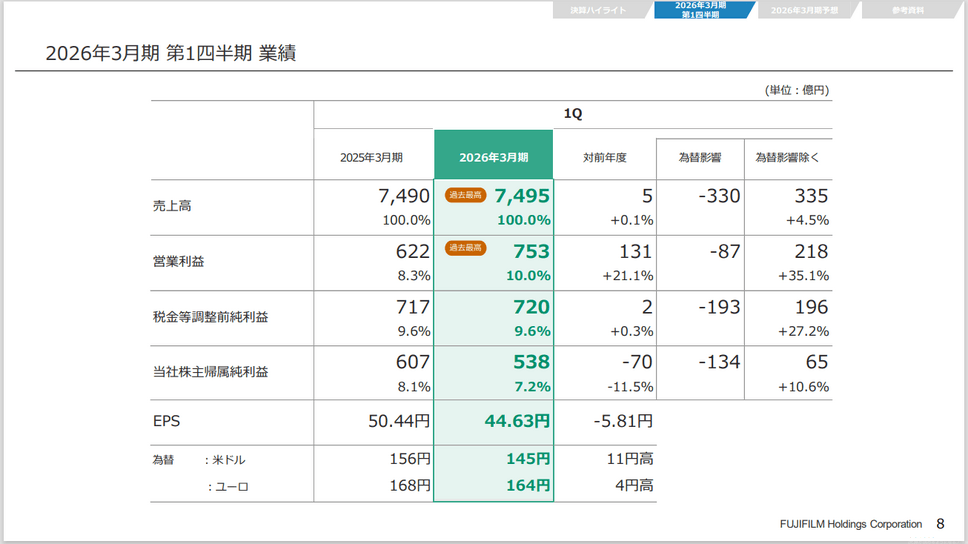The image size is (968, 544).
Task: Click the 過去最高 badge beside operating income 753
Action: click(466, 248)
